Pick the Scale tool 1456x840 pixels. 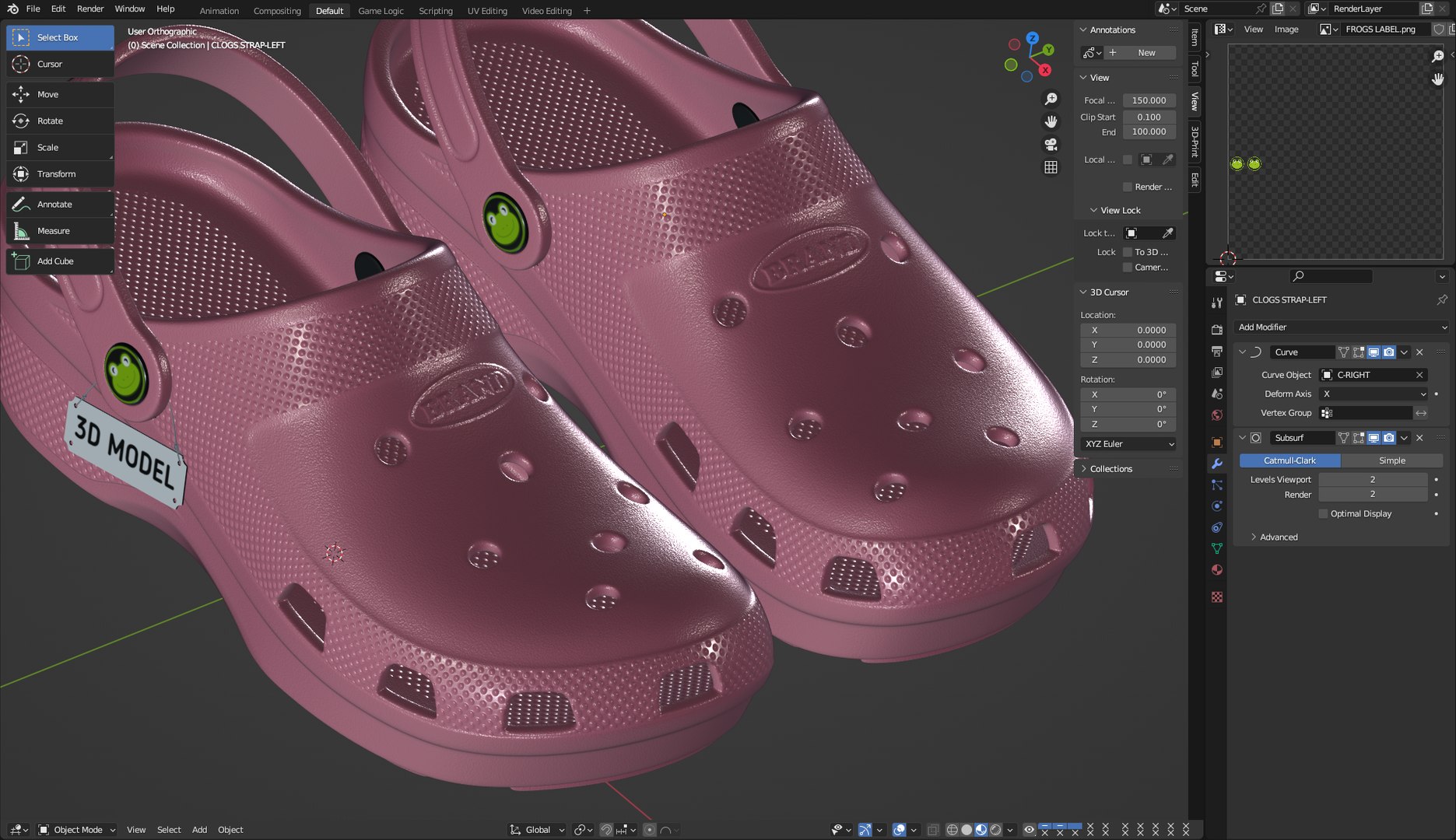(60, 147)
